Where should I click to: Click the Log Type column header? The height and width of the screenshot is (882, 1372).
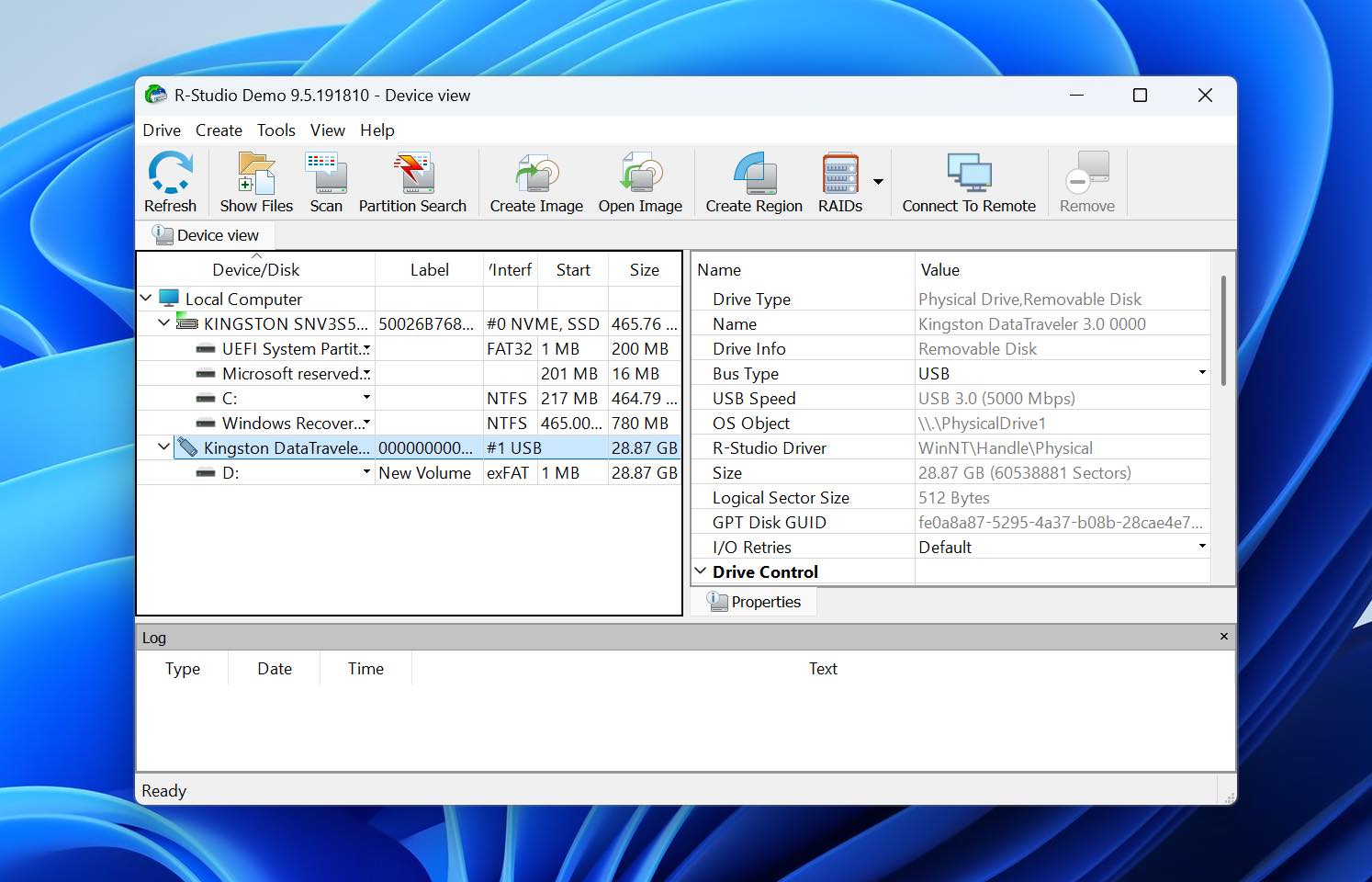[x=183, y=669]
